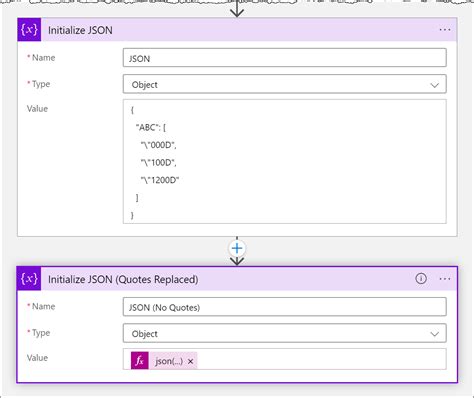Remove the json(...) expression token
474x398 pixels.
click(x=190, y=361)
